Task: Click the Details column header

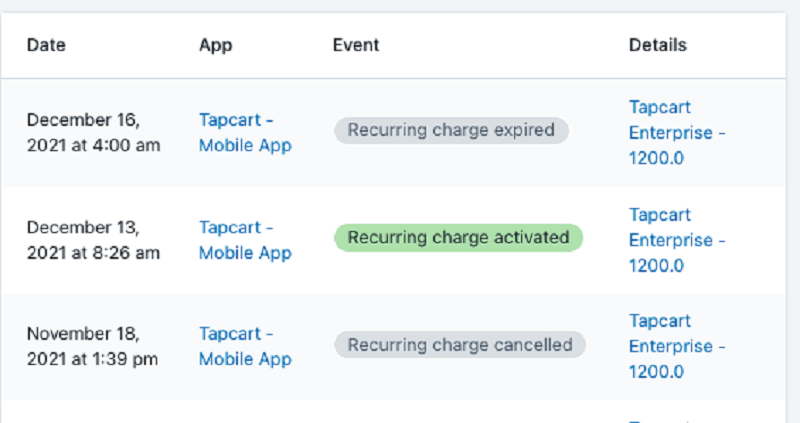Action: pos(657,45)
